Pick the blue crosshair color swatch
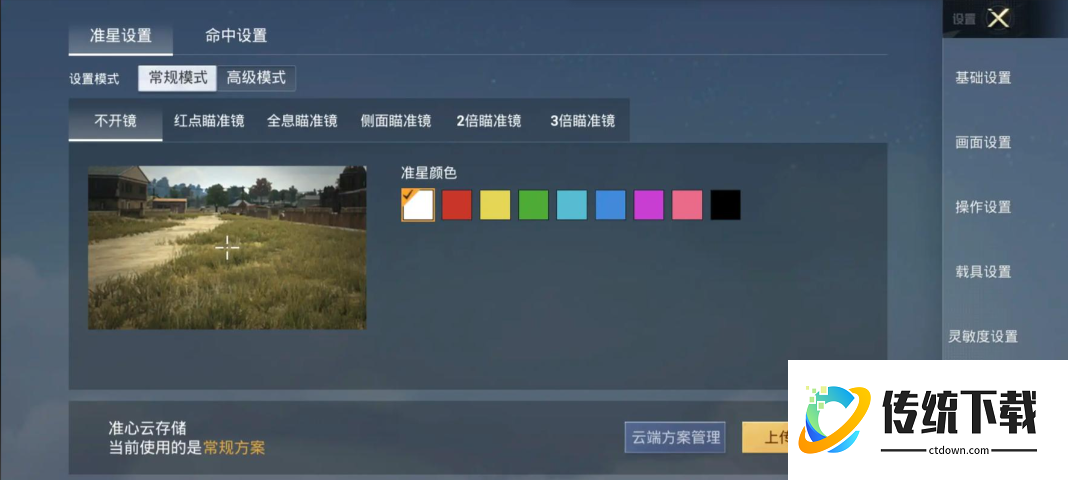Image resolution: width=1068 pixels, height=480 pixels. pos(610,205)
